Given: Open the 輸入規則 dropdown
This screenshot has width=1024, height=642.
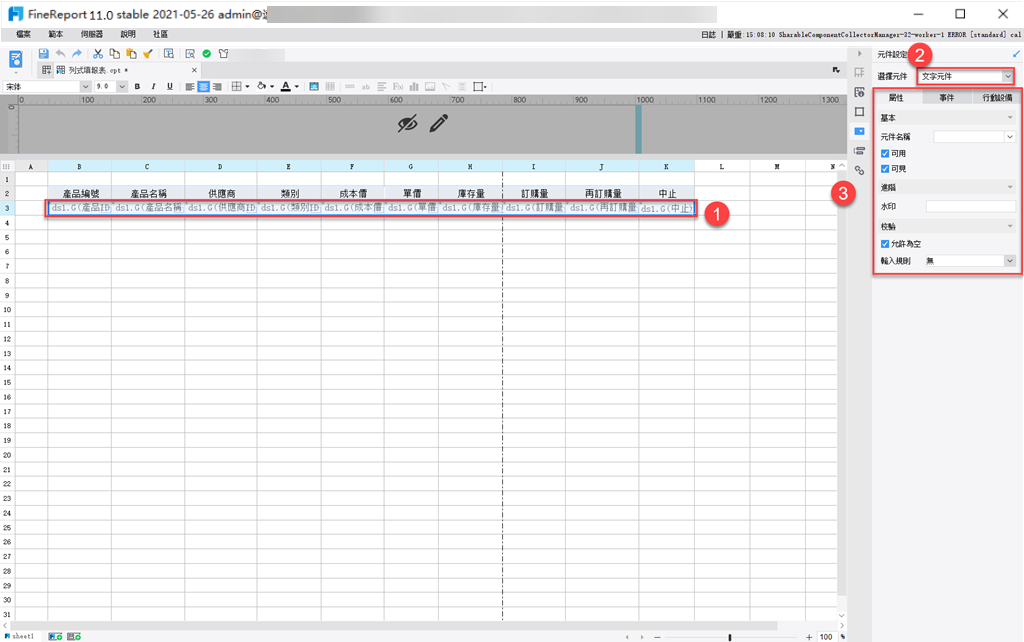Looking at the screenshot, I should [970, 261].
